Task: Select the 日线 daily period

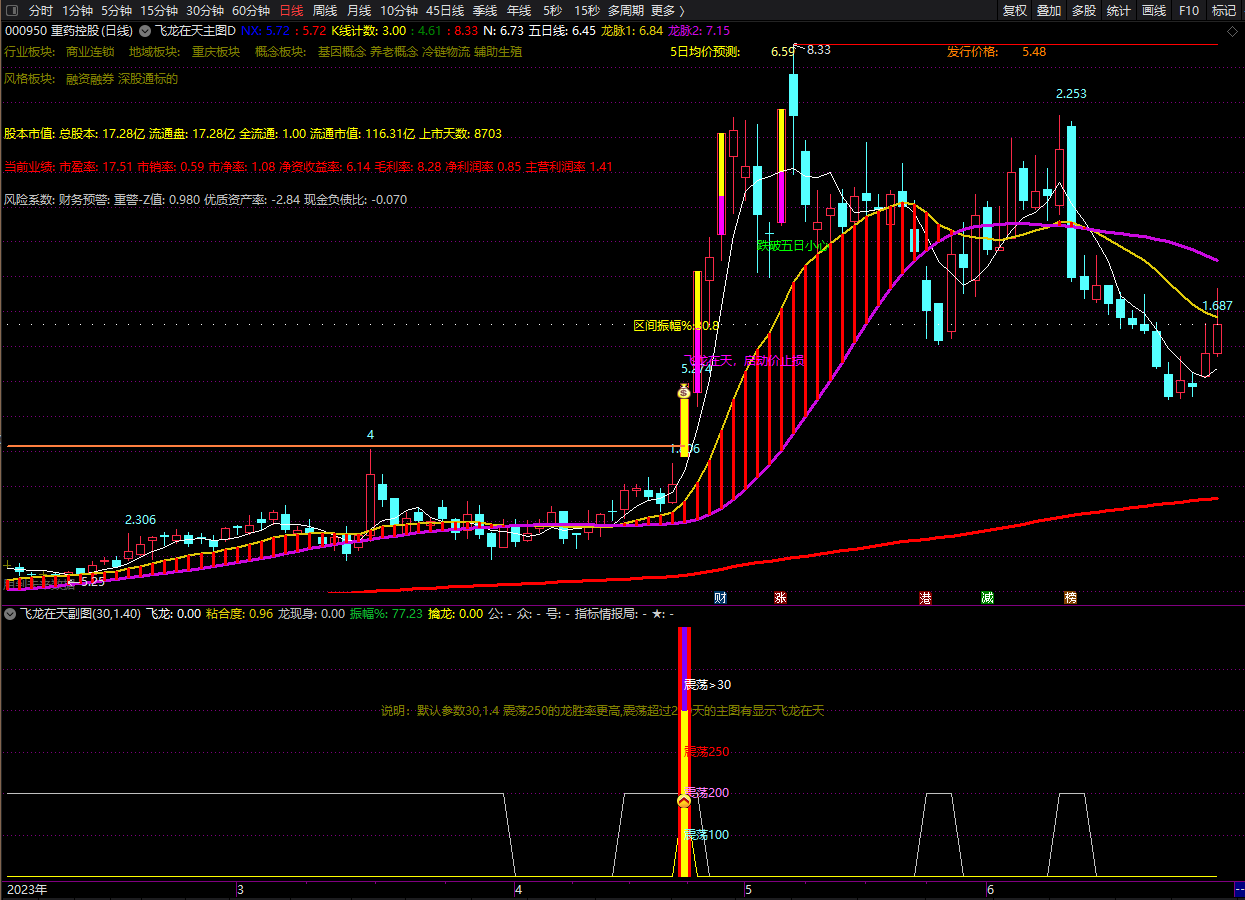Action: [x=291, y=10]
